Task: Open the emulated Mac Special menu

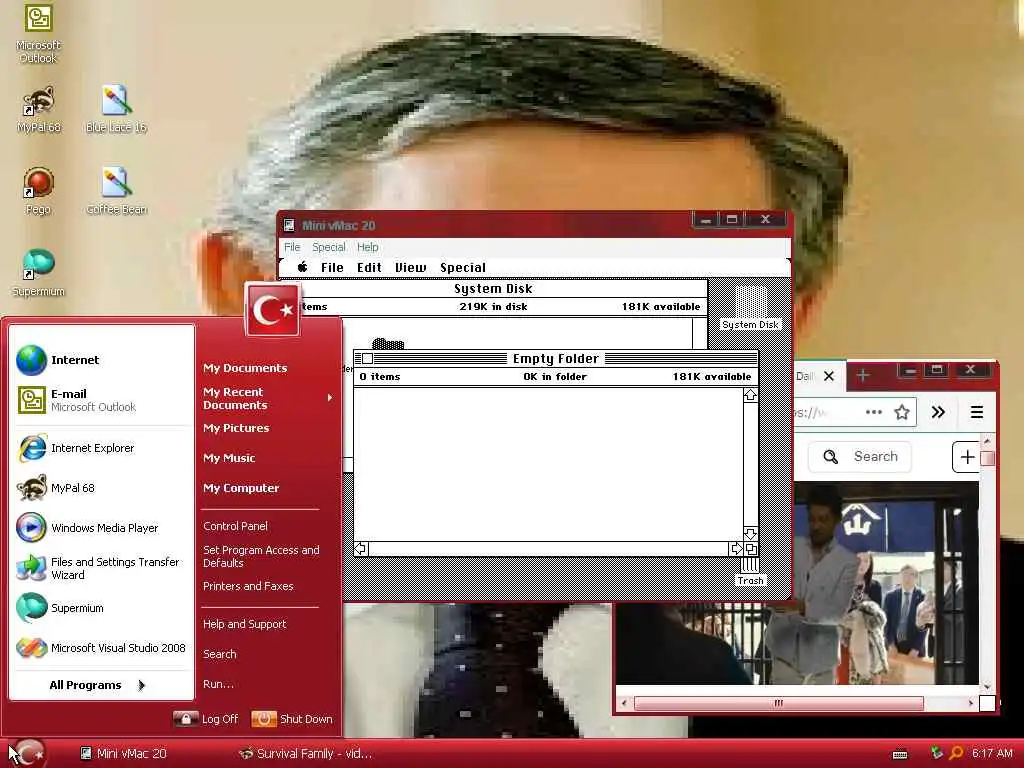Action: pos(463,267)
